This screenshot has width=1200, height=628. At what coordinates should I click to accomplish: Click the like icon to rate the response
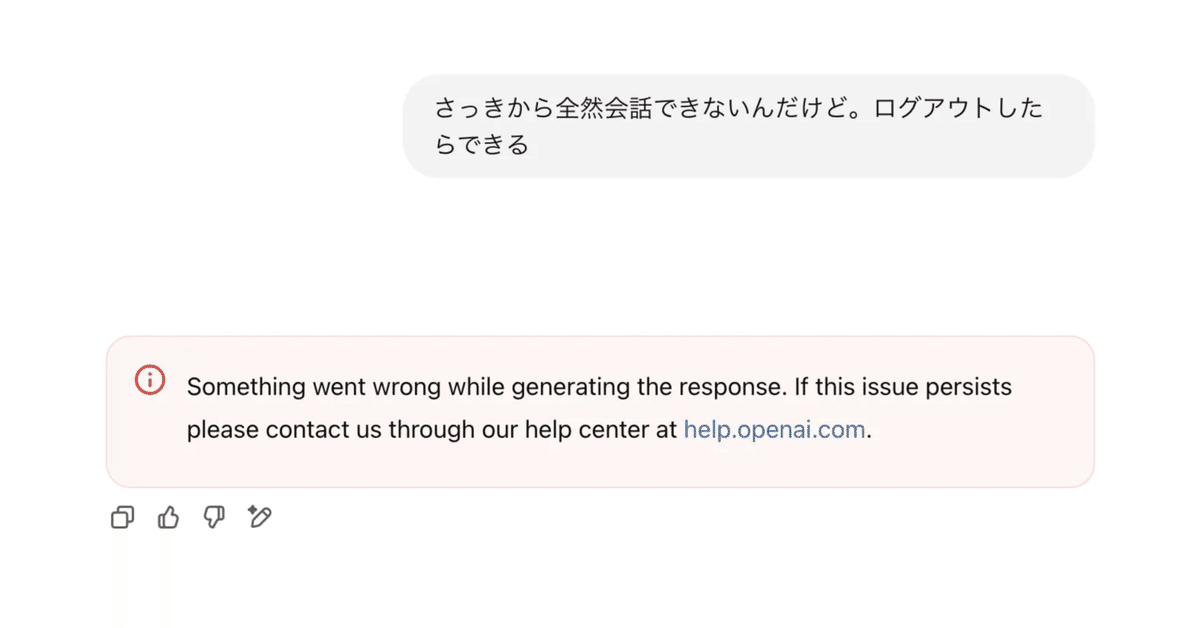pyautogui.click(x=167, y=517)
